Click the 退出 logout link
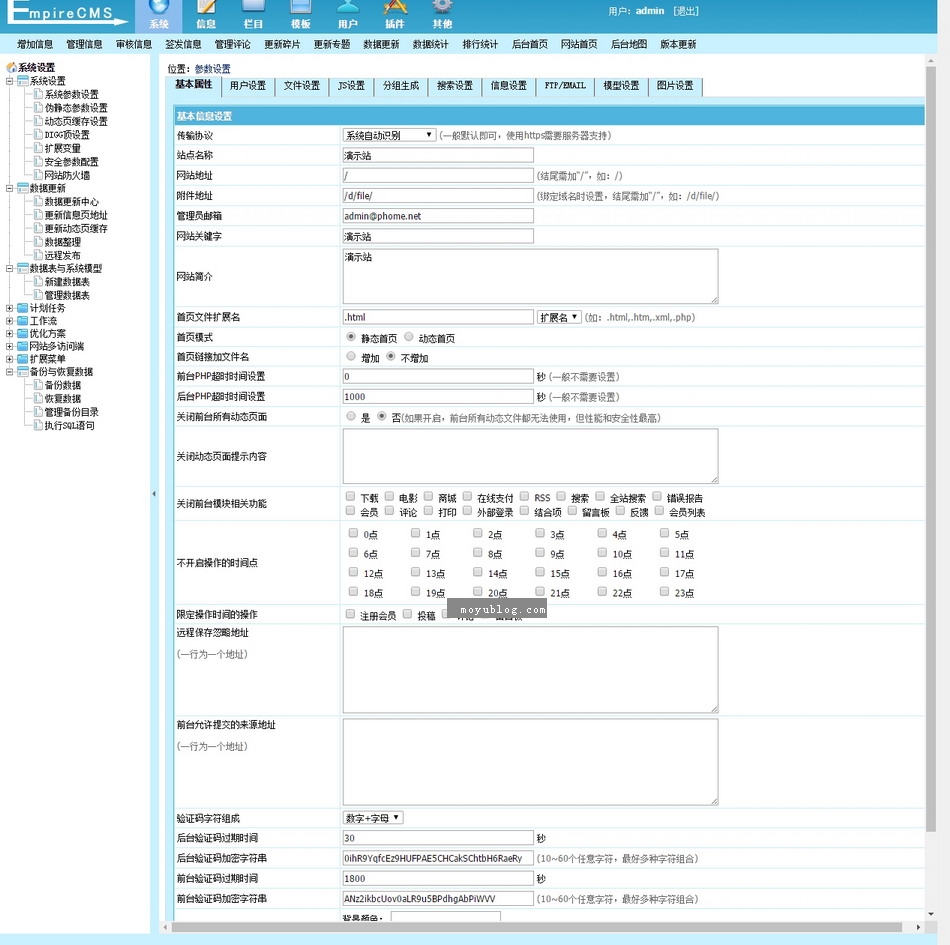This screenshot has height=945, width=950. (x=686, y=11)
